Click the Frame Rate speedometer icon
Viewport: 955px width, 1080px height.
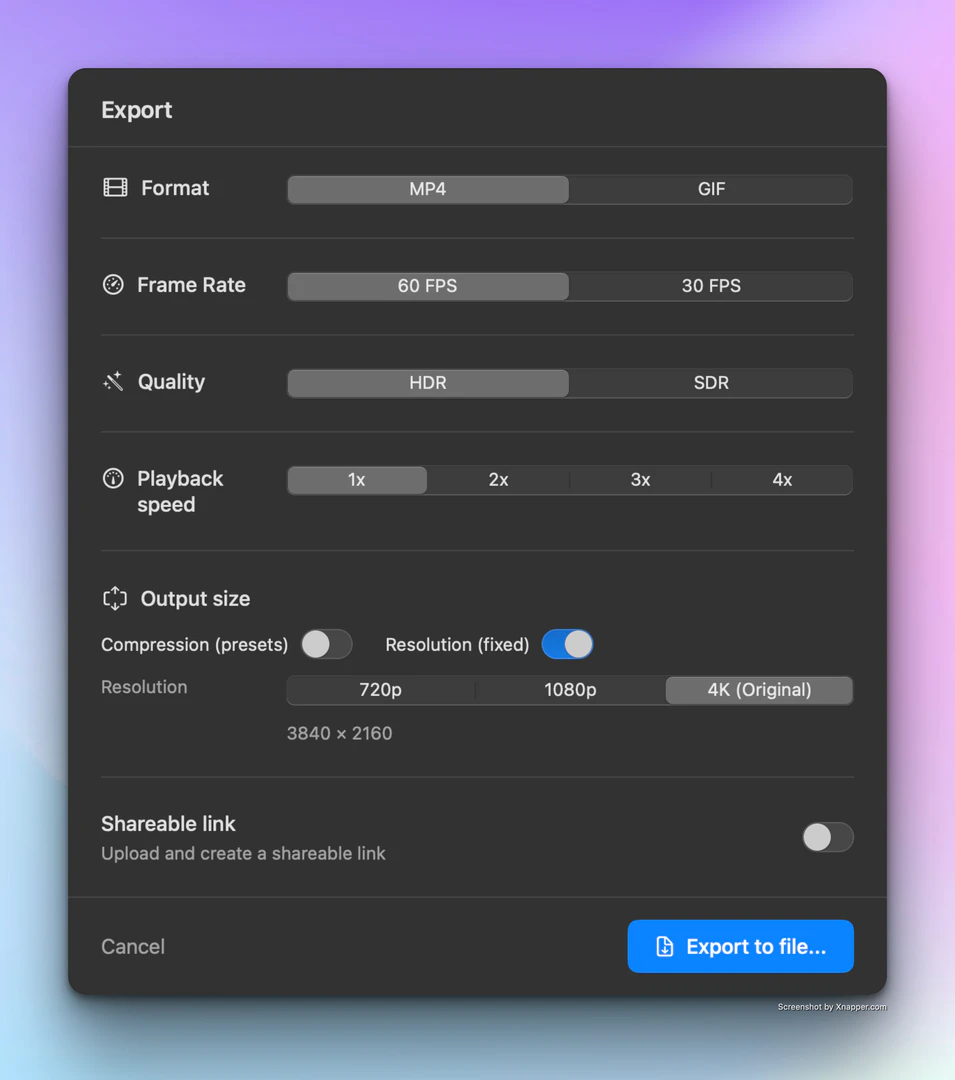coord(113,284)
